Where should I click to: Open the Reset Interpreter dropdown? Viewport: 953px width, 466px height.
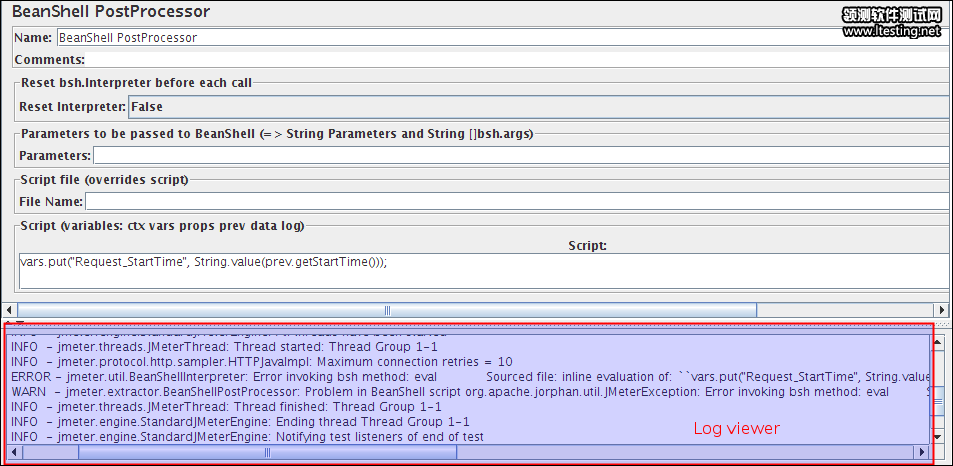(538, 107)
